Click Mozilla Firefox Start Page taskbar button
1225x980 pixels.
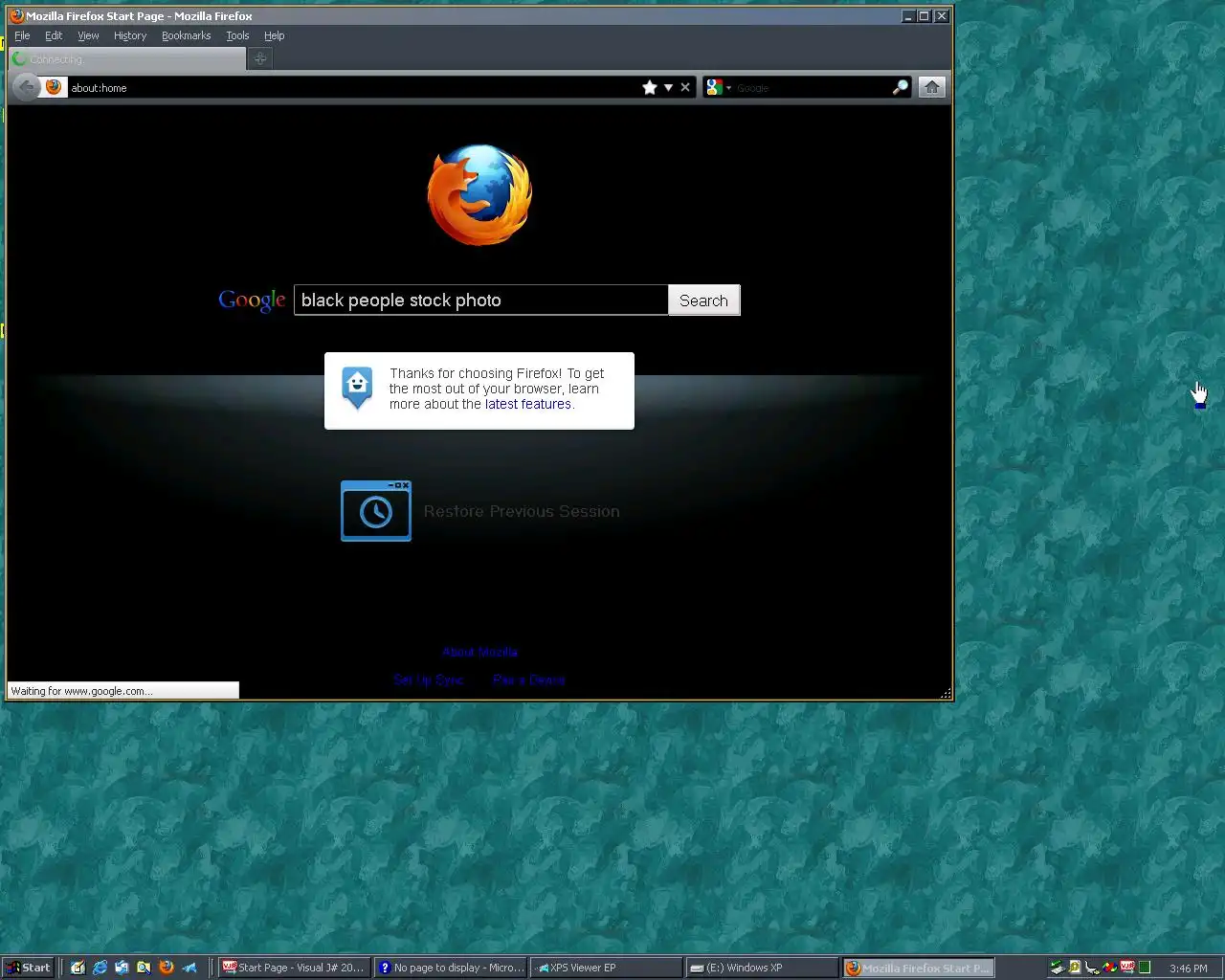point(919,968)
